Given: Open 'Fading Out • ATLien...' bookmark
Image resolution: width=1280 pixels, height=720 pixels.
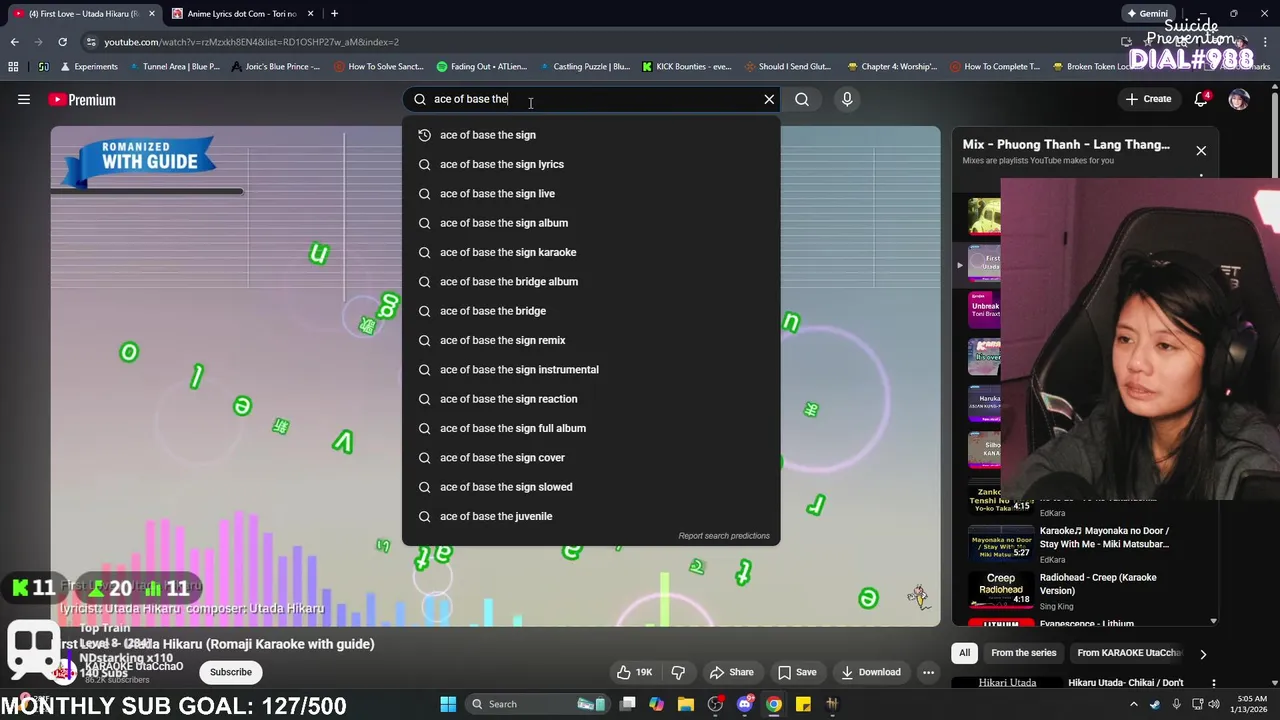Looking at the screenshot, I should click(481, 67).
